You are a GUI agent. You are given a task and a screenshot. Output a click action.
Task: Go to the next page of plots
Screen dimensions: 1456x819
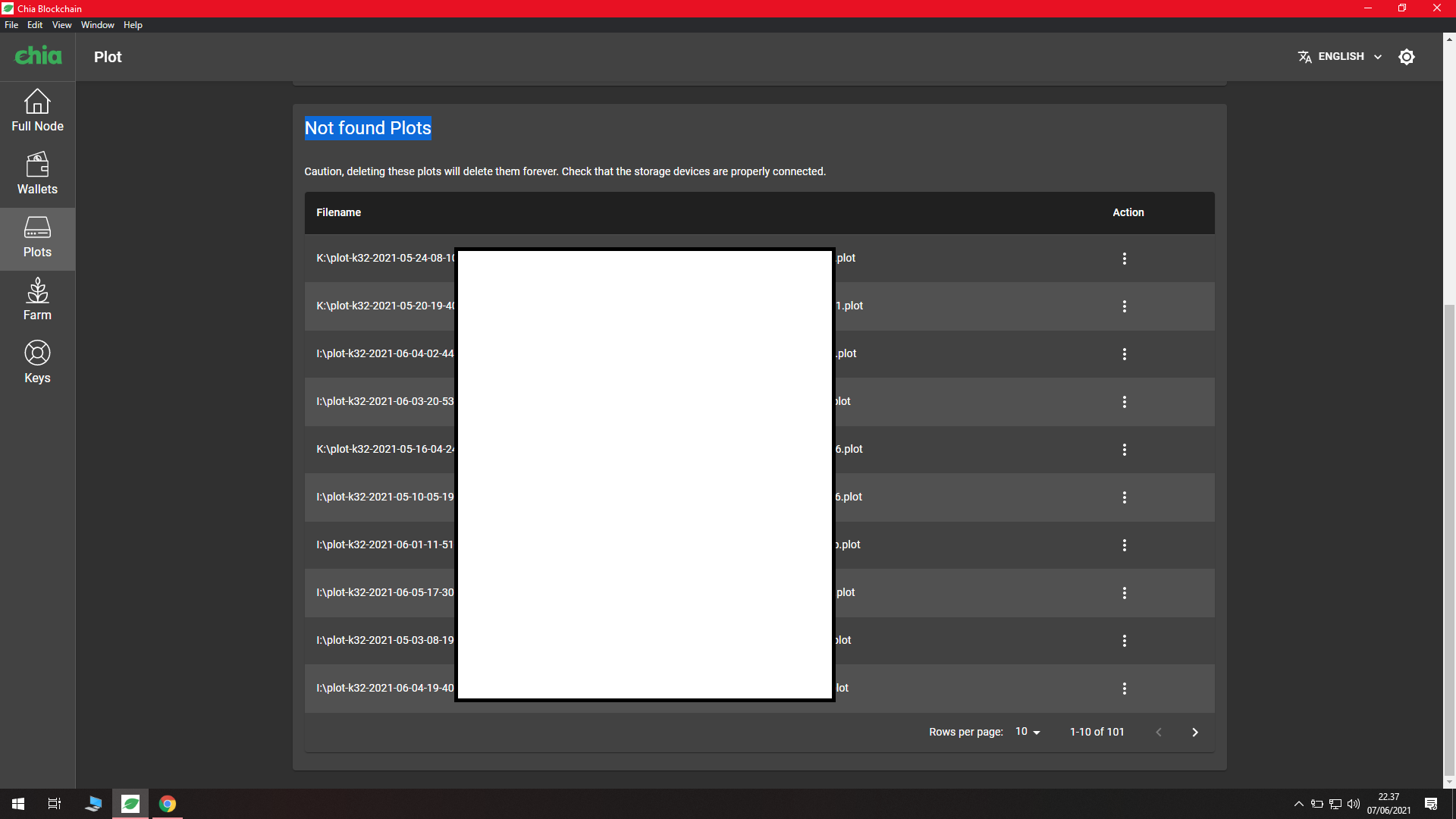[x=1194, y=732]
